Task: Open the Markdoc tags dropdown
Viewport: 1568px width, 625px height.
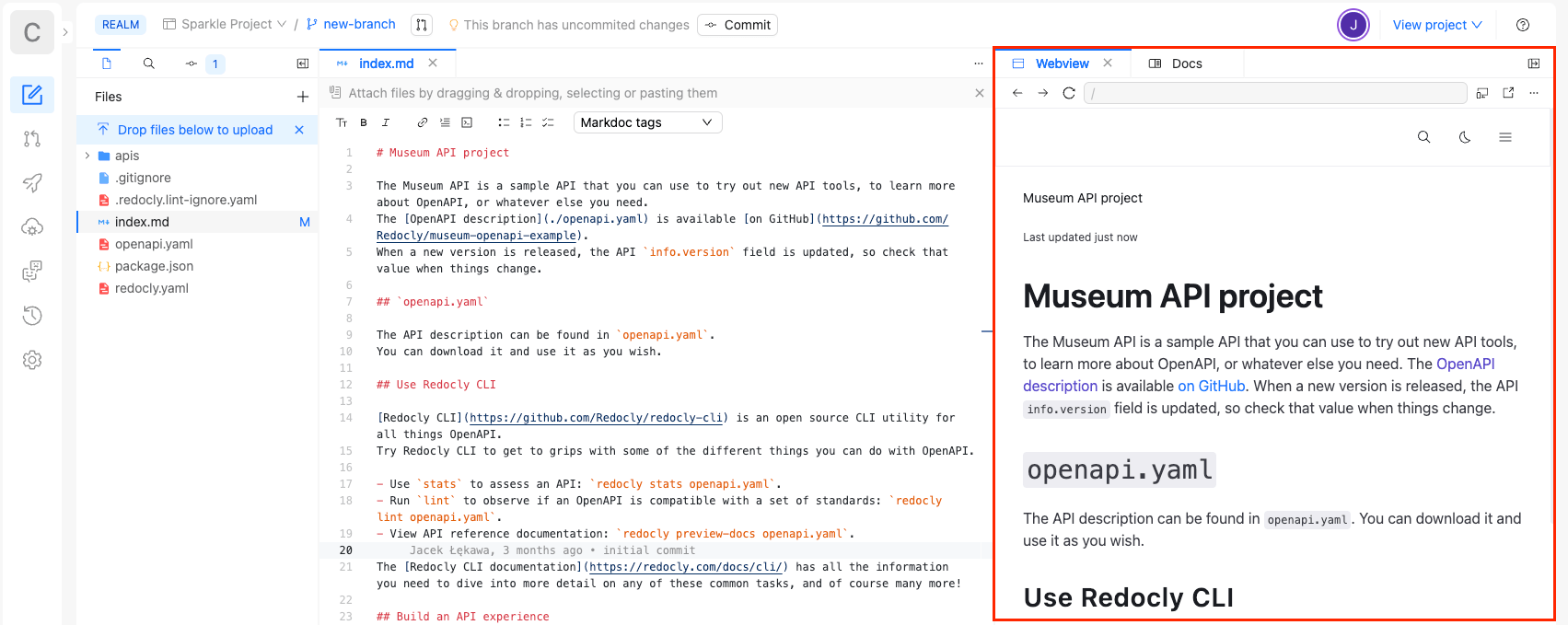Action: 646,122
